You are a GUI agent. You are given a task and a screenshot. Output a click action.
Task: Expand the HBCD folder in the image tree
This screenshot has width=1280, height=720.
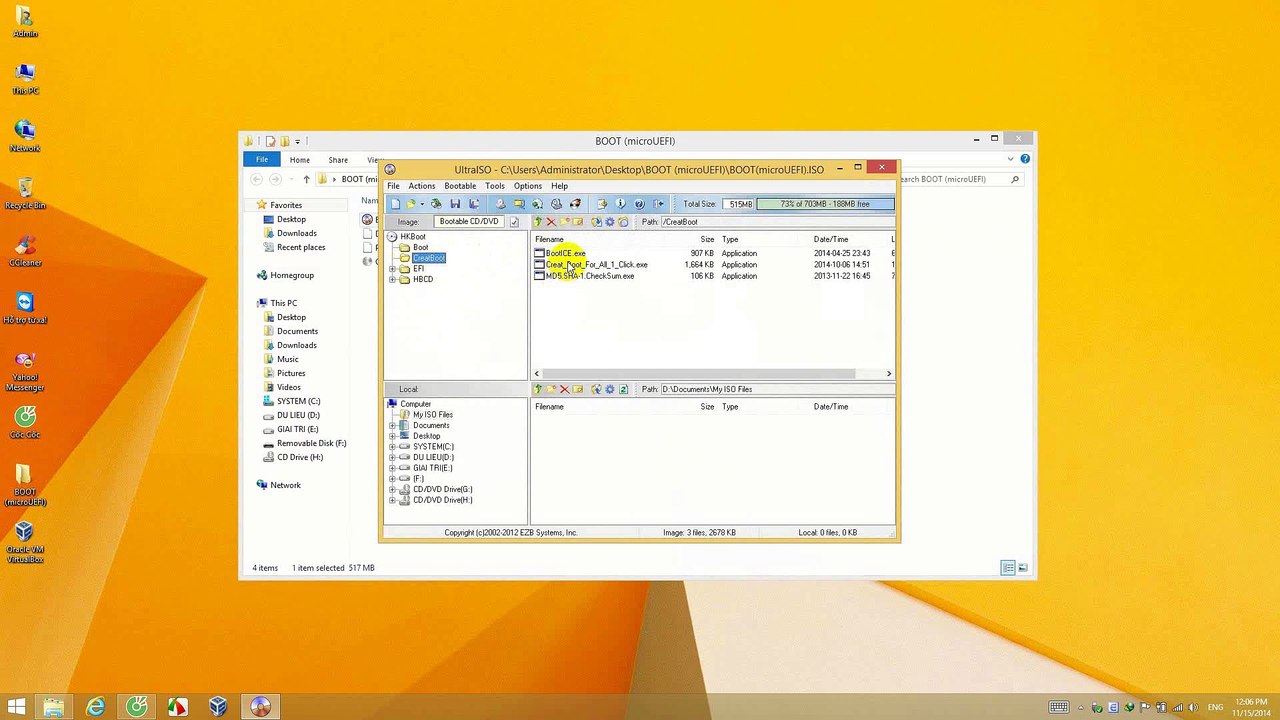pyautogui.click(x=393, y=280)
